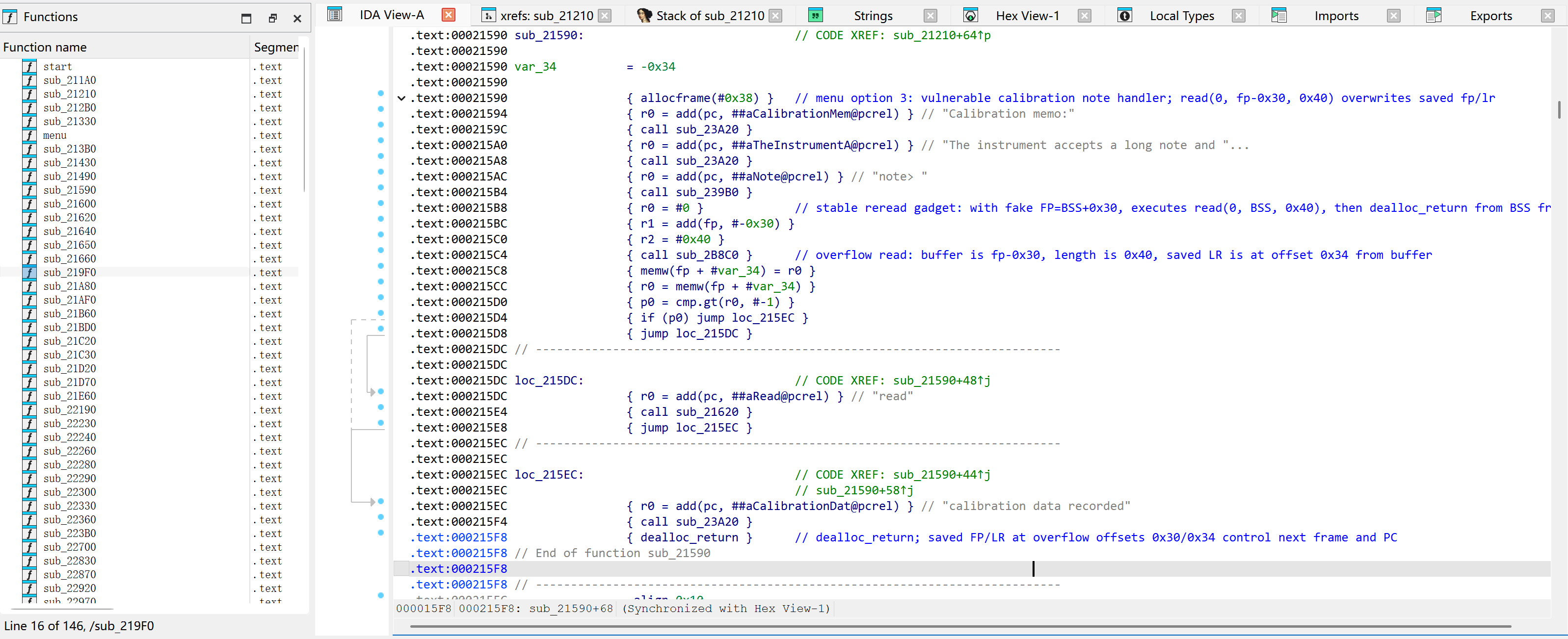Switch to the xrefs: sub_21210 tab

tap(546, 16)
